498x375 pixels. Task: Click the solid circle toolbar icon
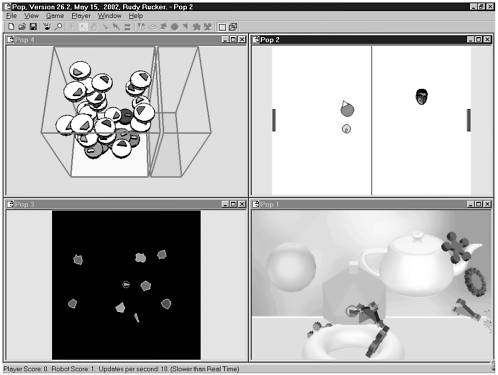point(174,27)
